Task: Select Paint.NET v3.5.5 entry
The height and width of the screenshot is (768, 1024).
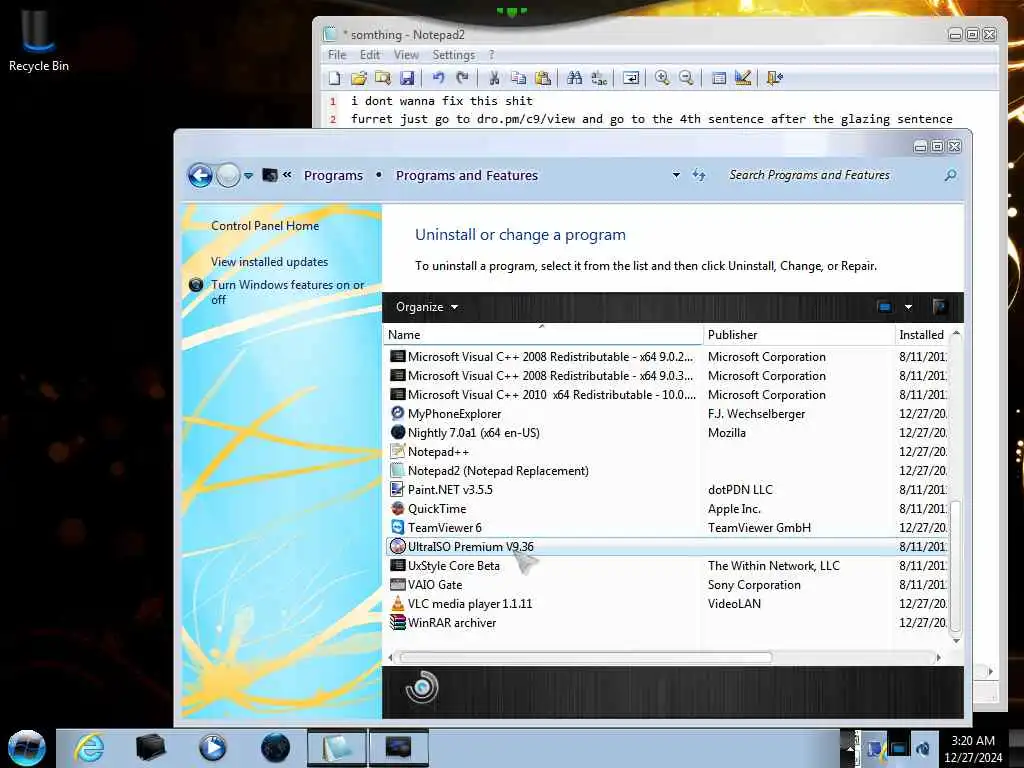Action: 668,490
